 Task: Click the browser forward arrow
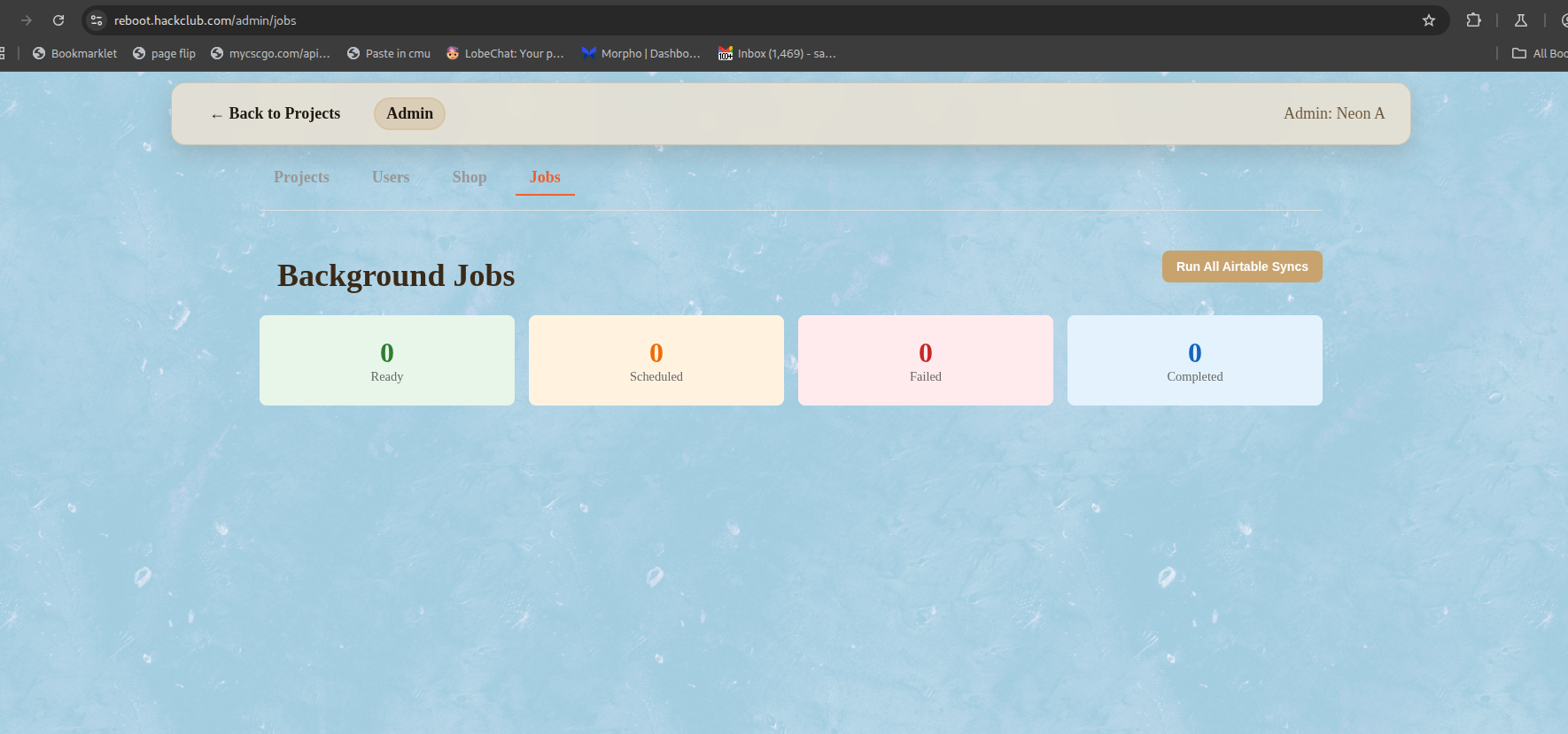pyautogui.click(x=27, y=20)
